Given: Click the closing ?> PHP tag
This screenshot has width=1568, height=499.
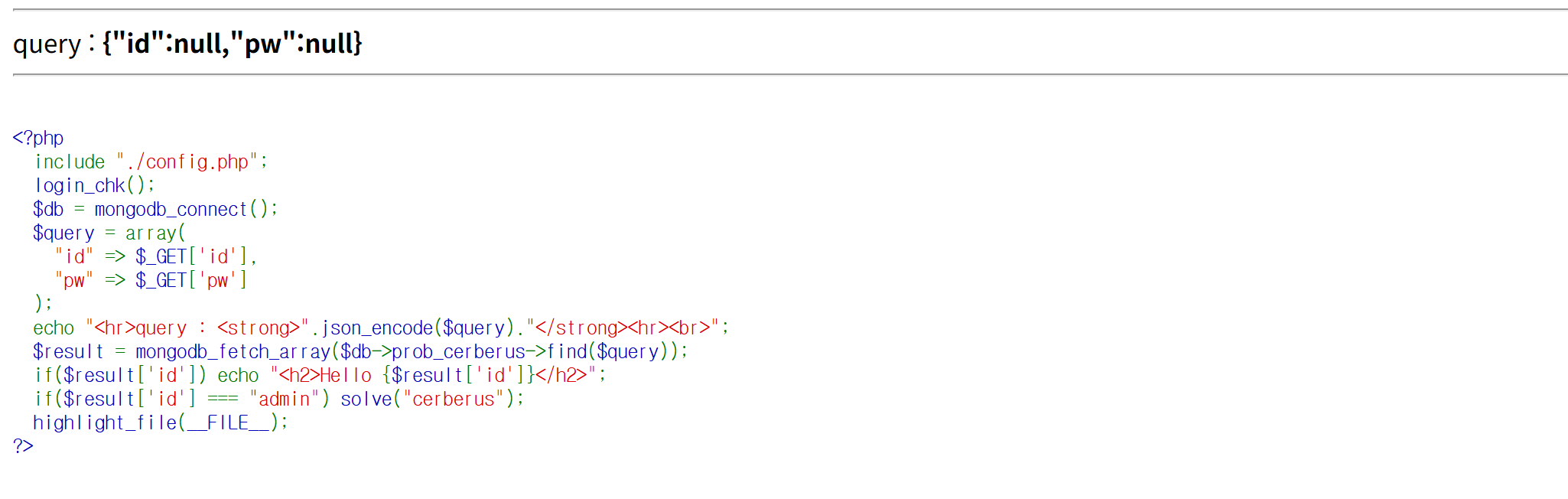Looking at the screenshot, I should 23,446.
